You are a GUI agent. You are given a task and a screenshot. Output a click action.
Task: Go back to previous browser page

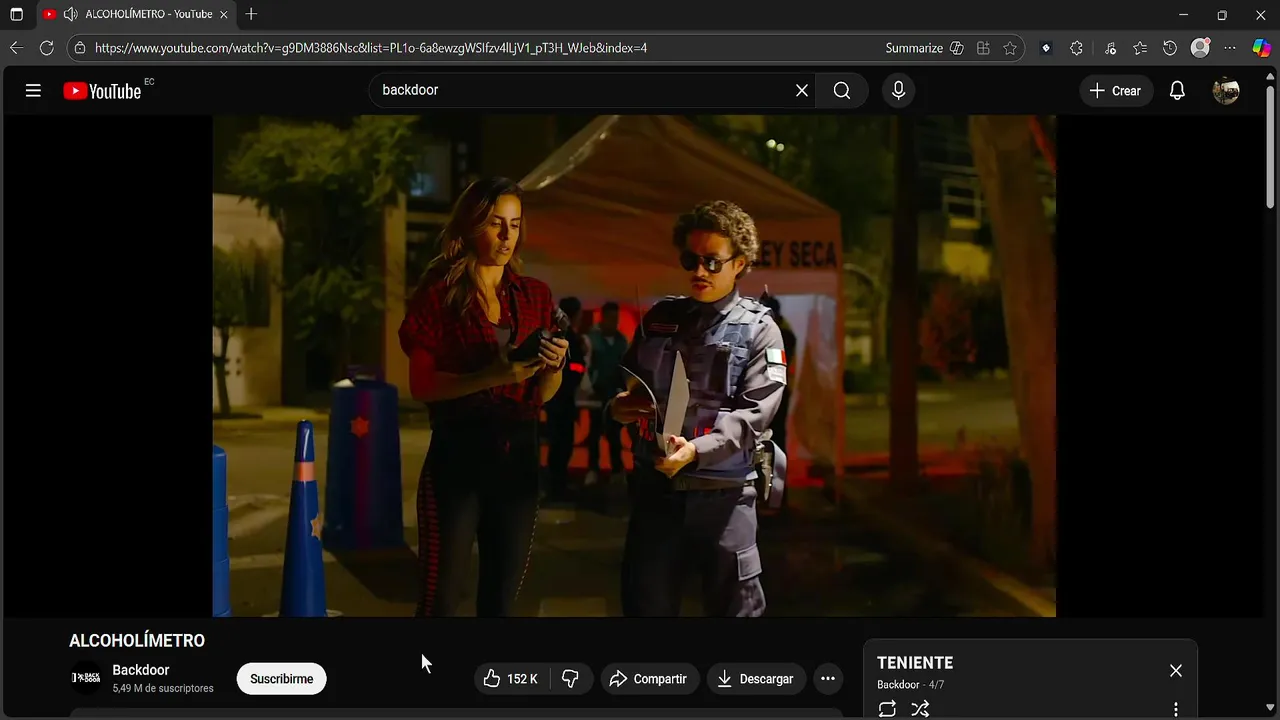tap(16, 48)
